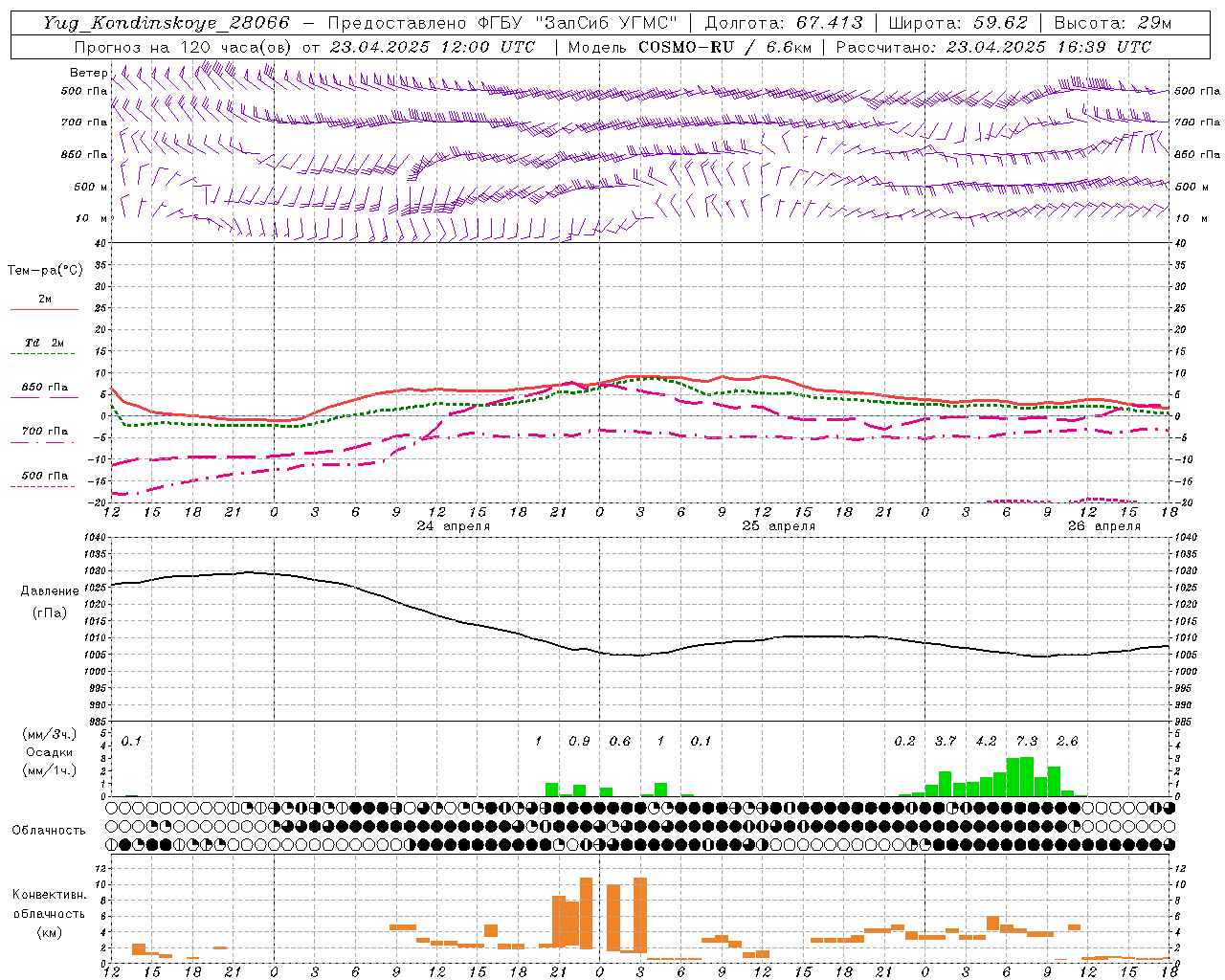The height and width of the screenshot is (980, 1225).
Task: Click the Давление pressure panel label
Action: 50,590
